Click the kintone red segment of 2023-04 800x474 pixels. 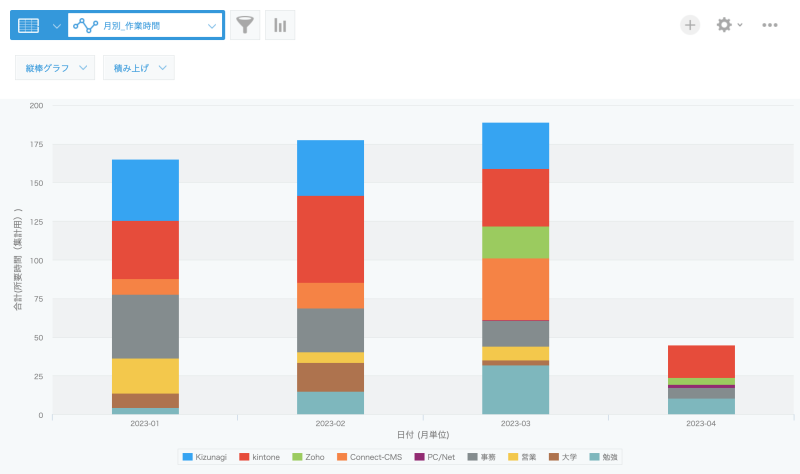coord(702,362)
